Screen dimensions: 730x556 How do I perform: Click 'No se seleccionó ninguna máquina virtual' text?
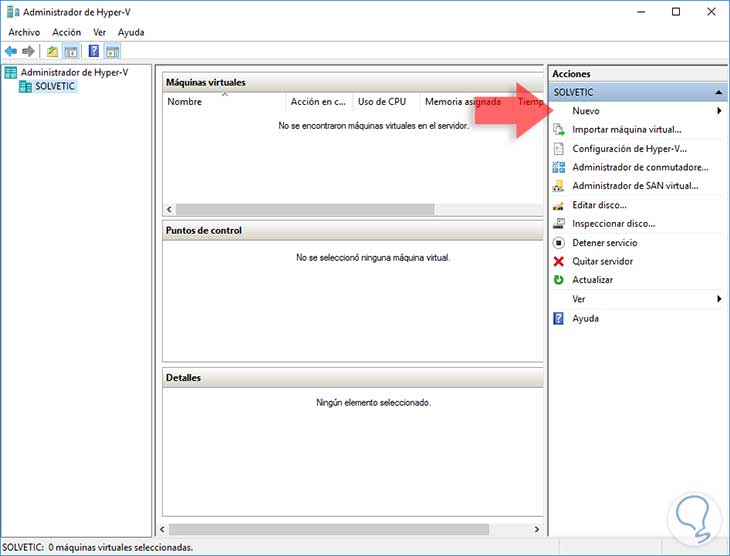[373, 258]
